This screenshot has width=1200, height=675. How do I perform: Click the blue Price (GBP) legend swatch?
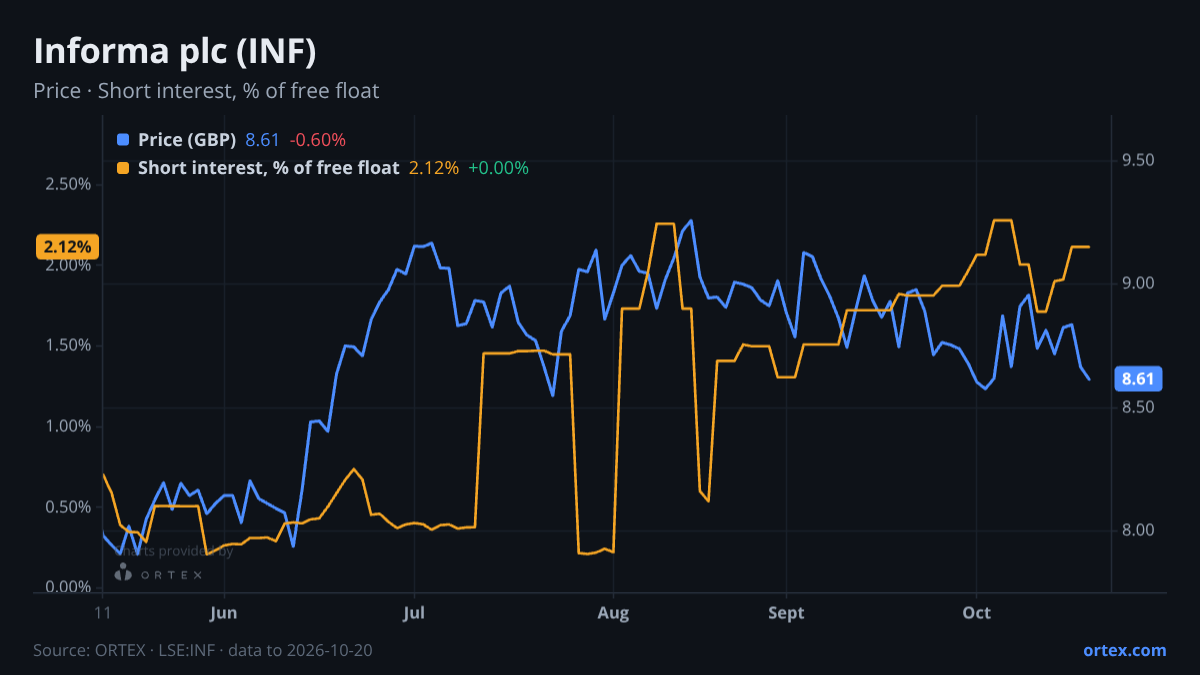(x=123, y=140)
